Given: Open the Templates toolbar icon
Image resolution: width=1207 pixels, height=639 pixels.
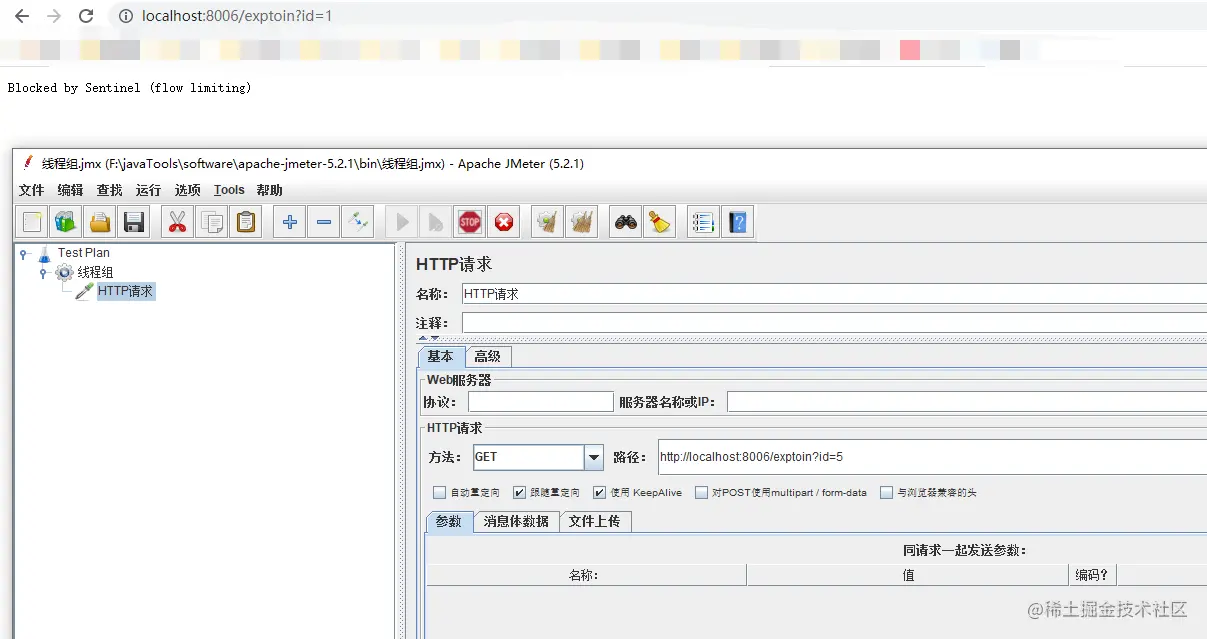Looking at the screenshot, I should tap(66, 222).
